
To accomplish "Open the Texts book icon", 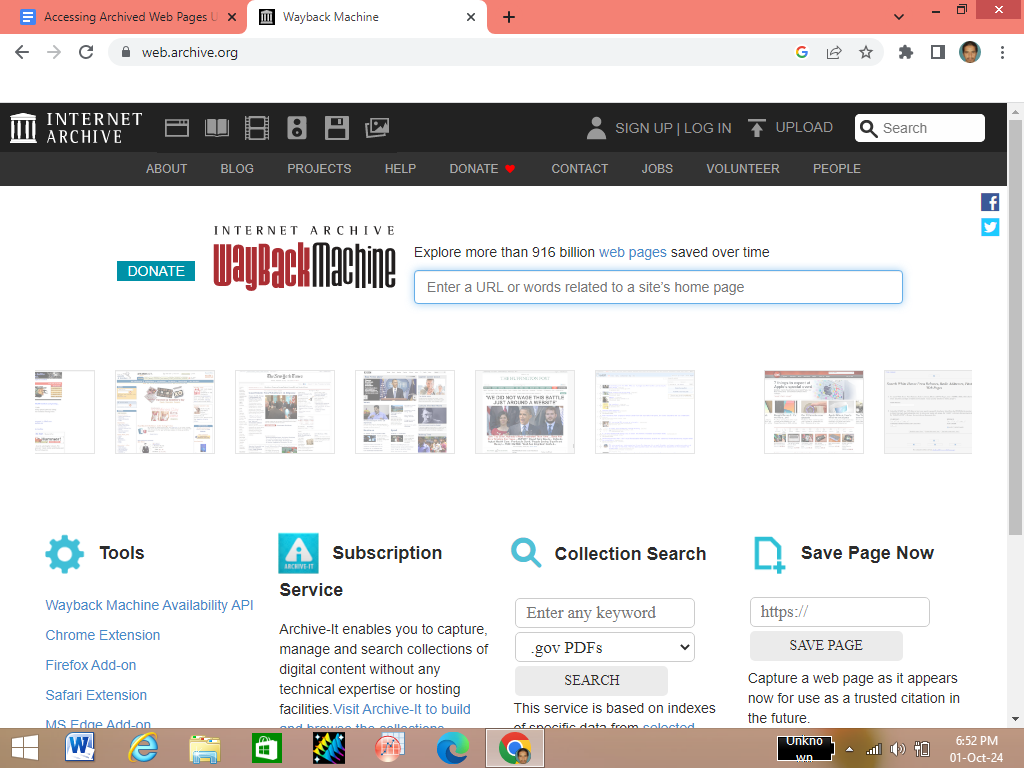I will [x=217, y=127].
